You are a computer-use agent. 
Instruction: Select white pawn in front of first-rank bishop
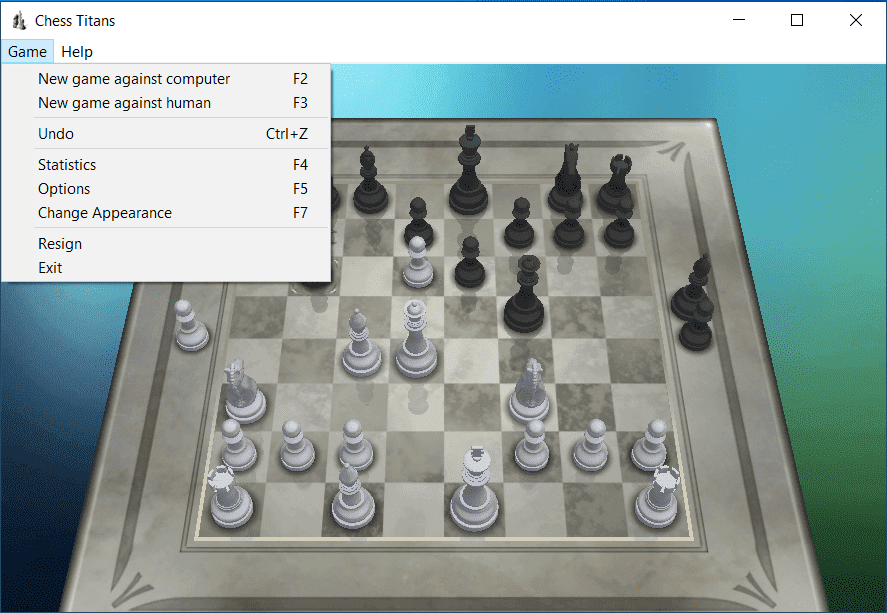click(356, 446)
